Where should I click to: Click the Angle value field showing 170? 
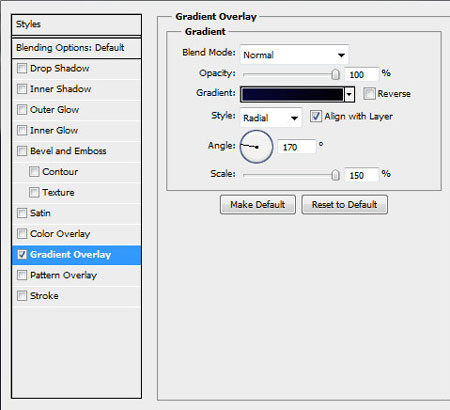point(296,147)
